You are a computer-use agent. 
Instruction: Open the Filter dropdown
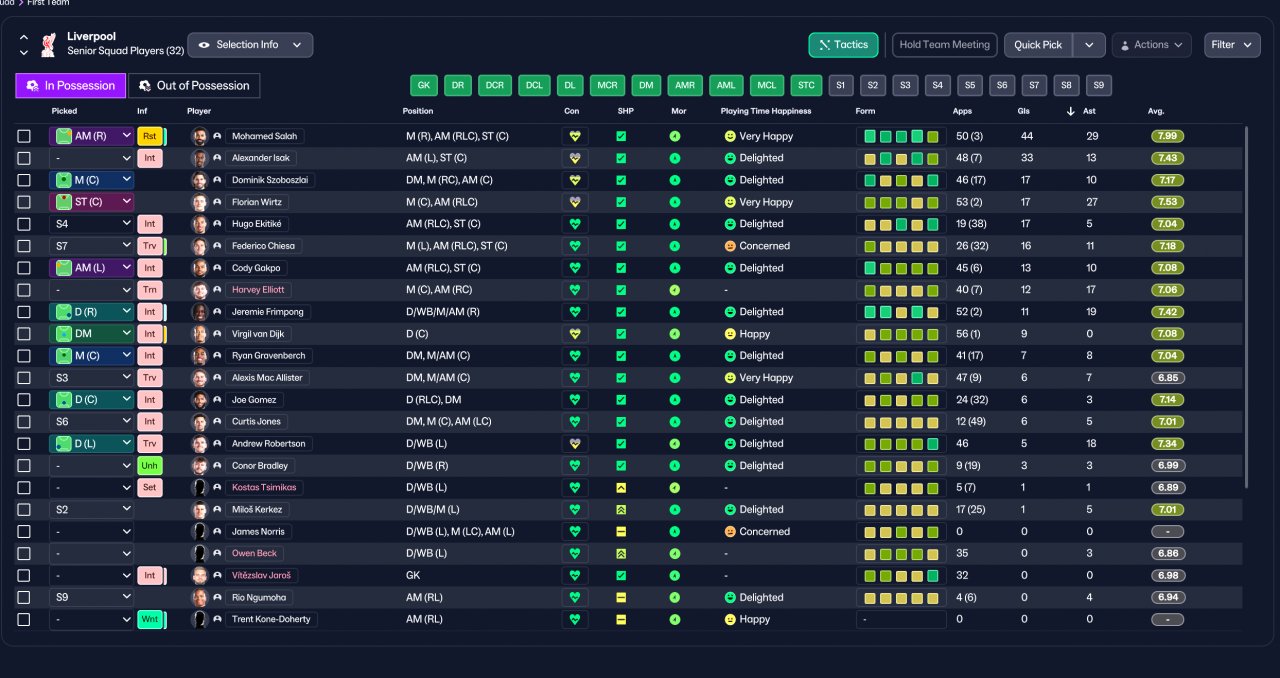pyautogui.click(x=1232, y=45)
